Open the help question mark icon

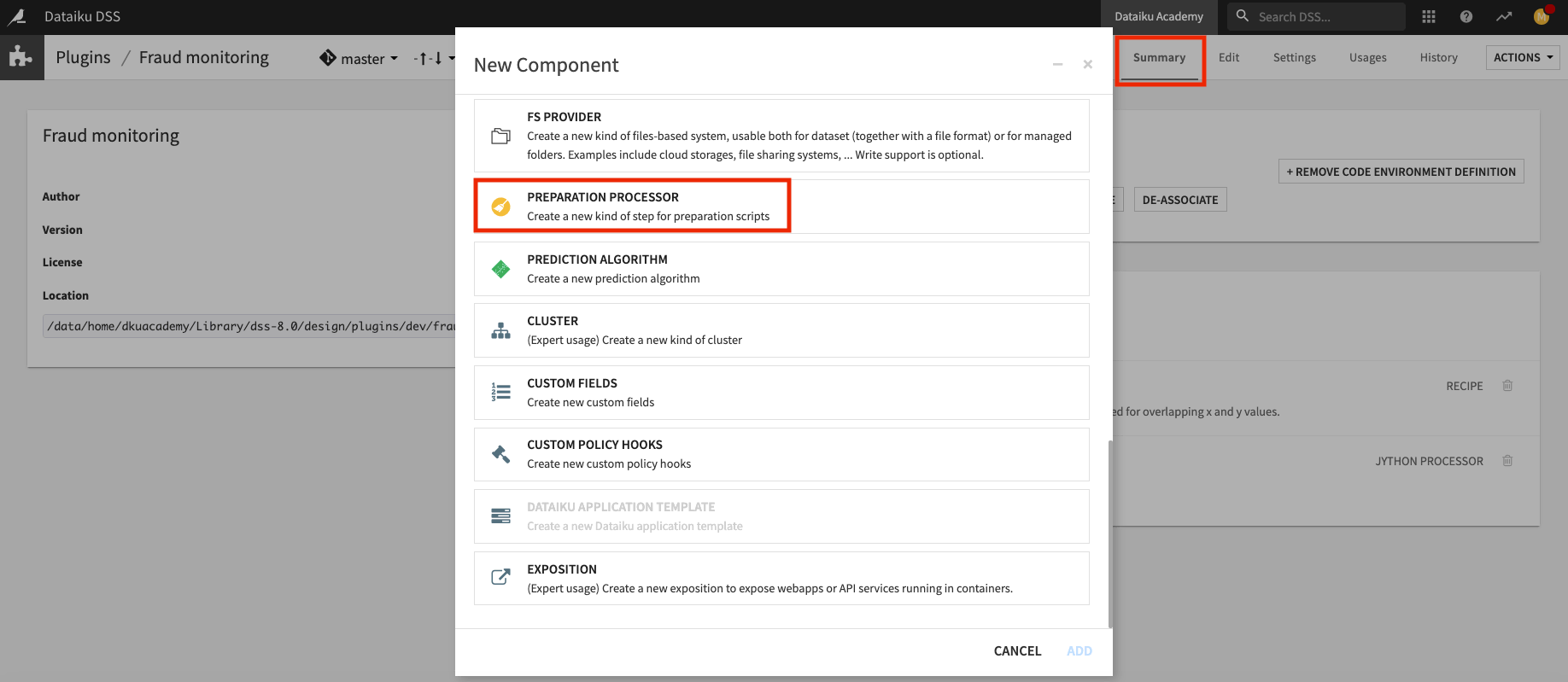(1466, 16)
